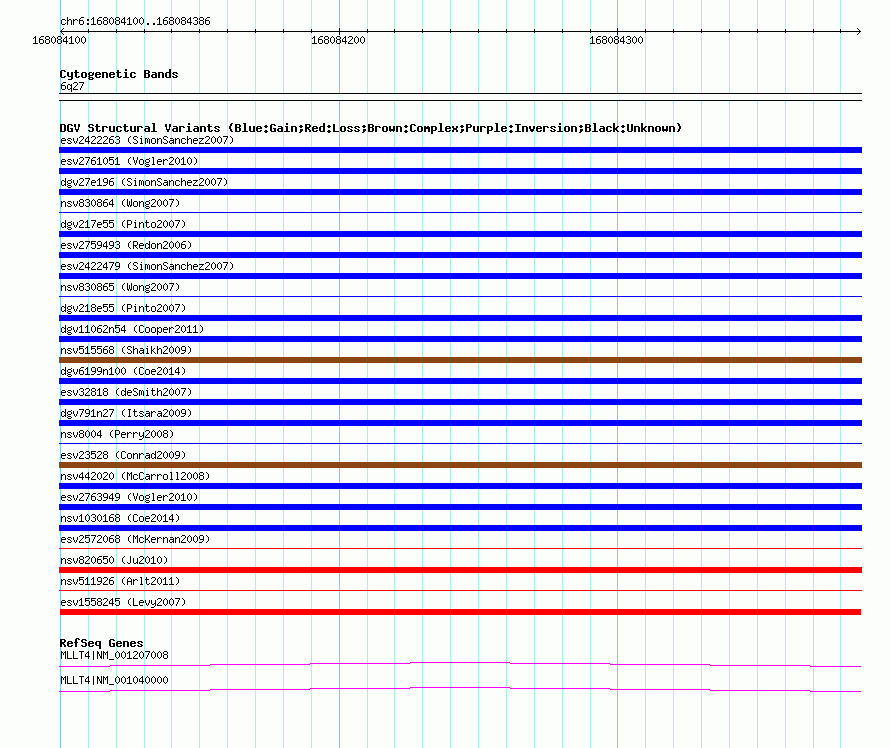Click the 168084200 ruler coordinate

coord(338,40)
